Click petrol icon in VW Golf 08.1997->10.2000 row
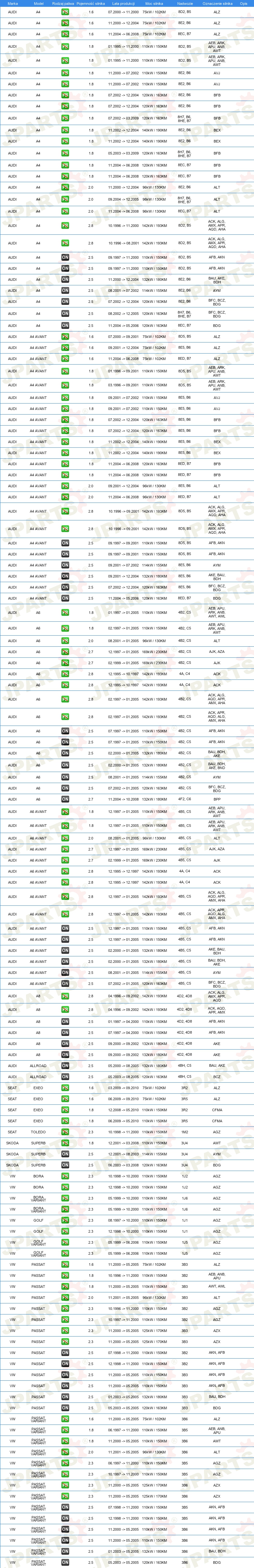254x1568 pixels. [x=65, y=1220]
